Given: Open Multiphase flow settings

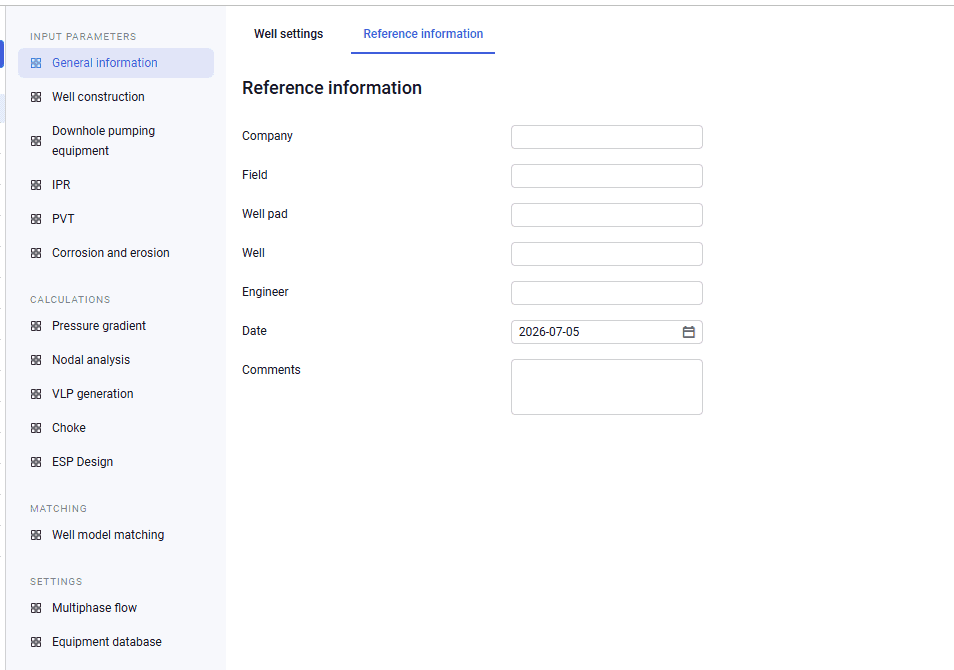Looking at the screenshot, I should (116, 609).
